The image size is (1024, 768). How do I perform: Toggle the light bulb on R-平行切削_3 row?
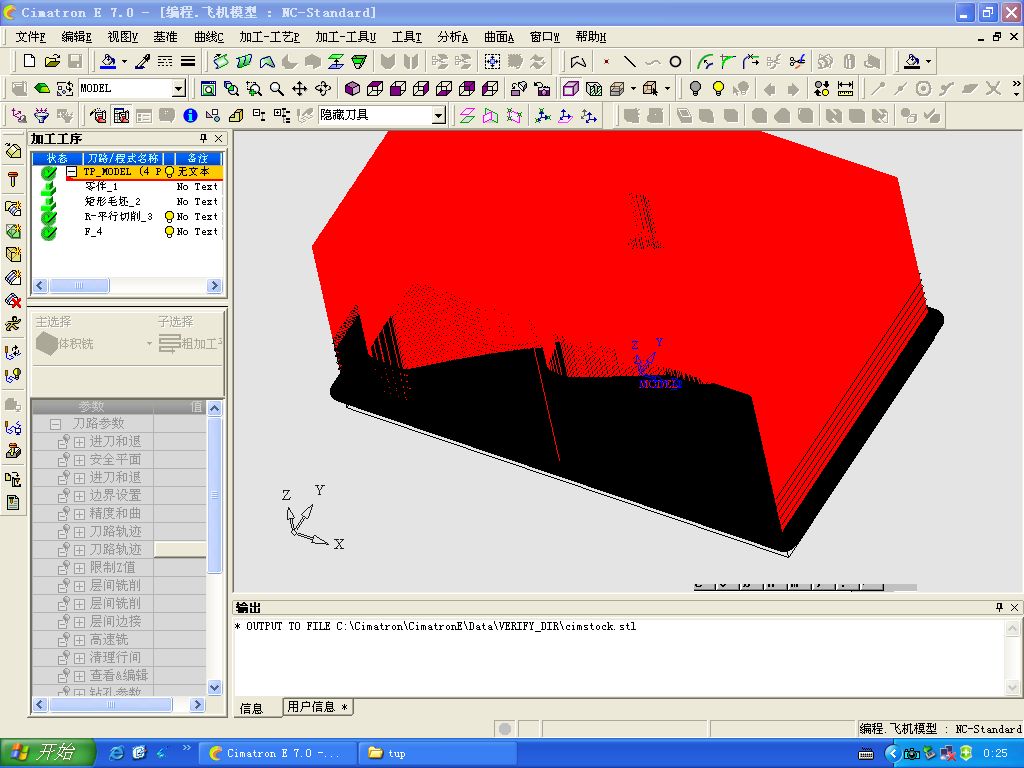click(x=169, y=216)
